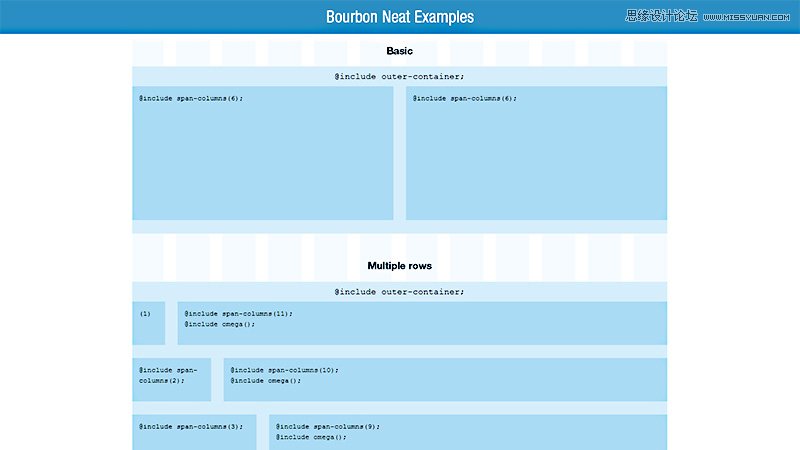The height and width of the screenshot is (450, 800).
Task: Click the span-columns(9) code line
Action: click(328, 426)
